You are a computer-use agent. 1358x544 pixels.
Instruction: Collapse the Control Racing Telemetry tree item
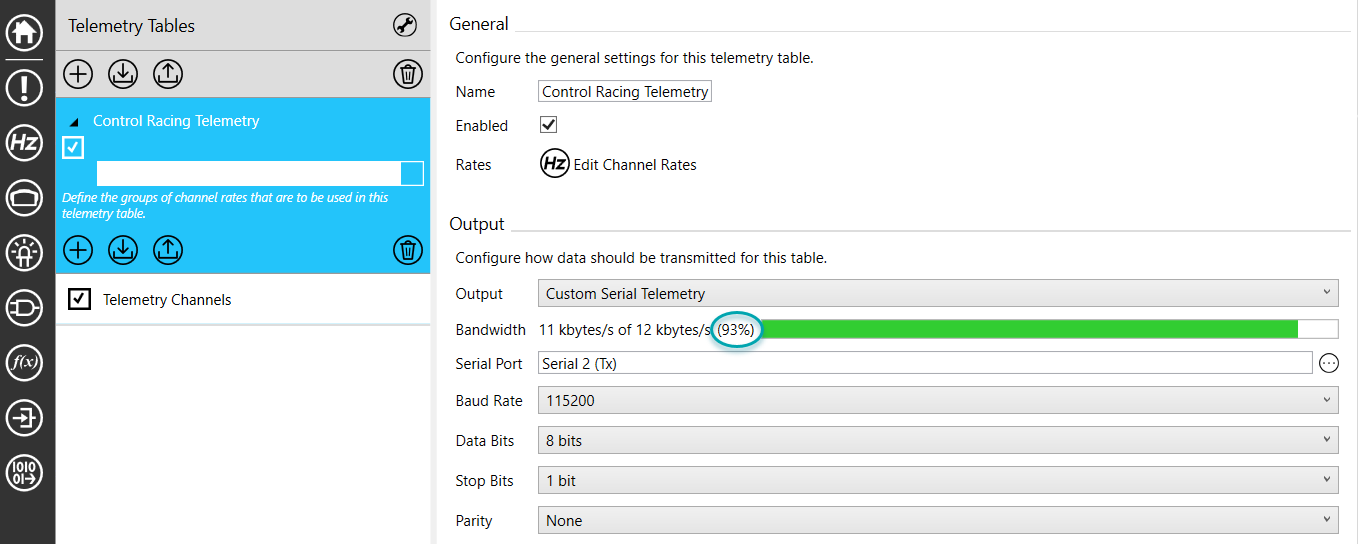[73, 122]
